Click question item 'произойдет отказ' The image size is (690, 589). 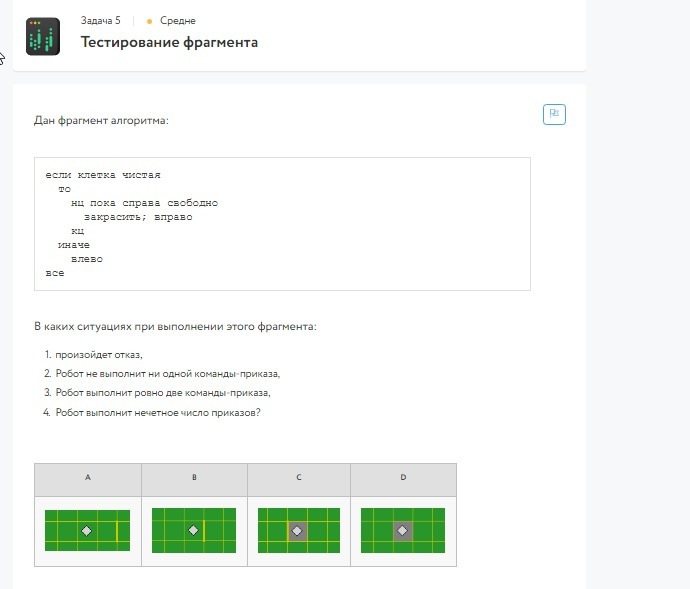[99, 355]
